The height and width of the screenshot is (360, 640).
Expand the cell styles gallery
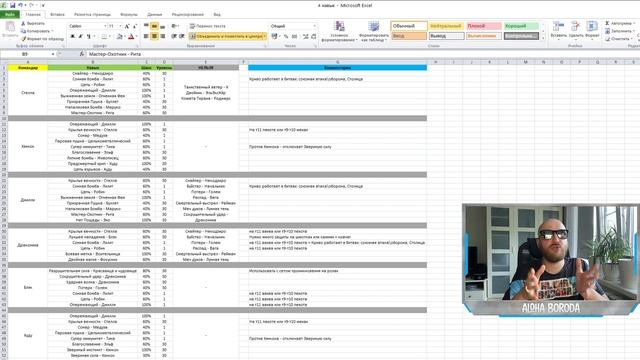tap(542, 37)
